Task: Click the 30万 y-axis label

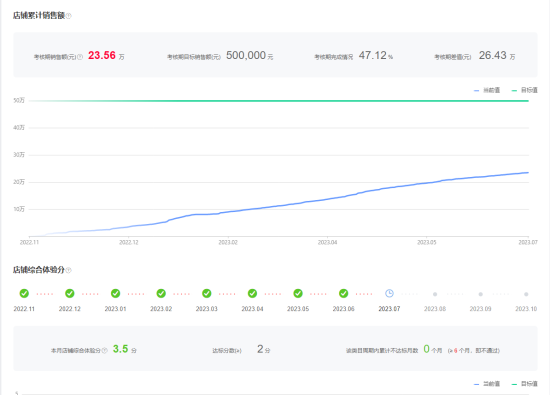Action: pyautogui.click(x=19, y=155)
